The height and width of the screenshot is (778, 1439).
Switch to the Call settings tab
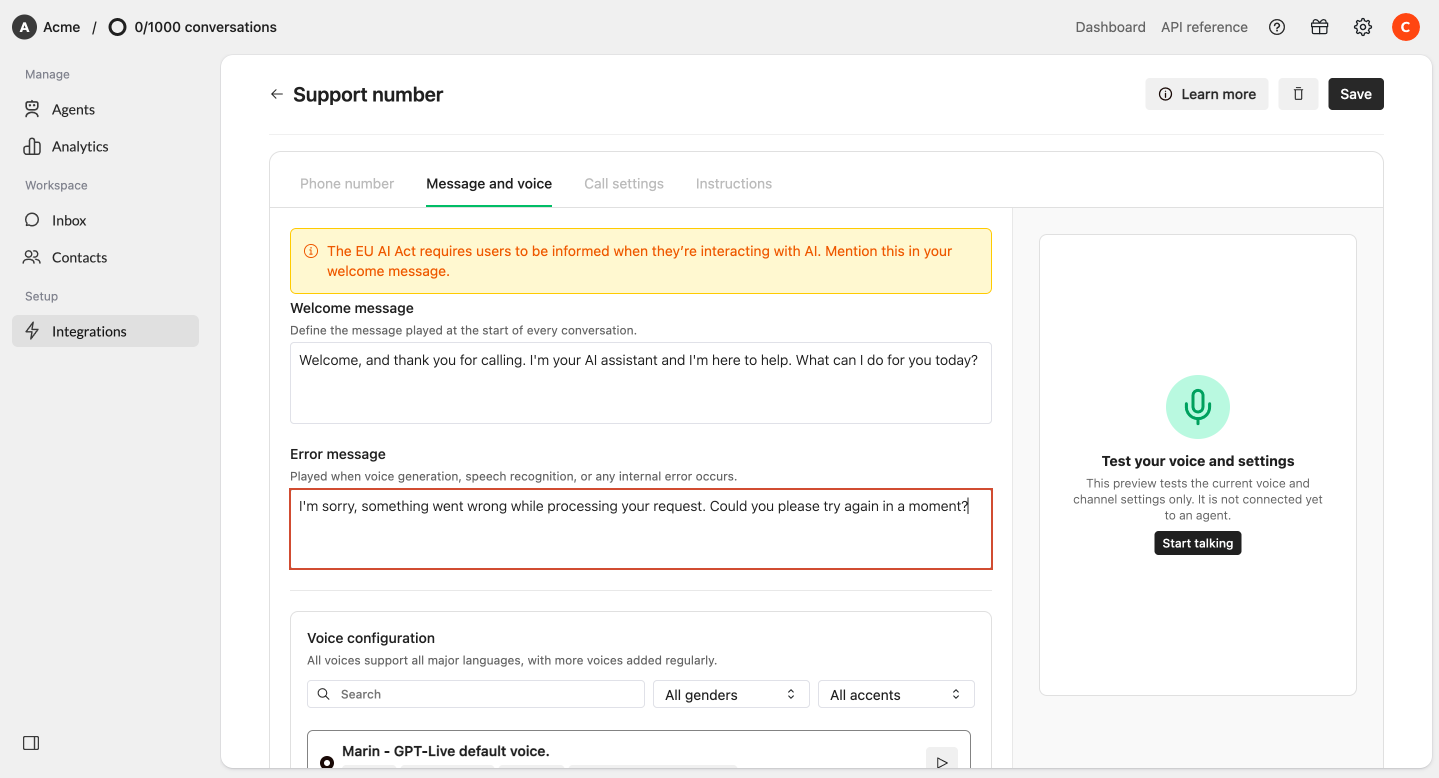[624, 184]
